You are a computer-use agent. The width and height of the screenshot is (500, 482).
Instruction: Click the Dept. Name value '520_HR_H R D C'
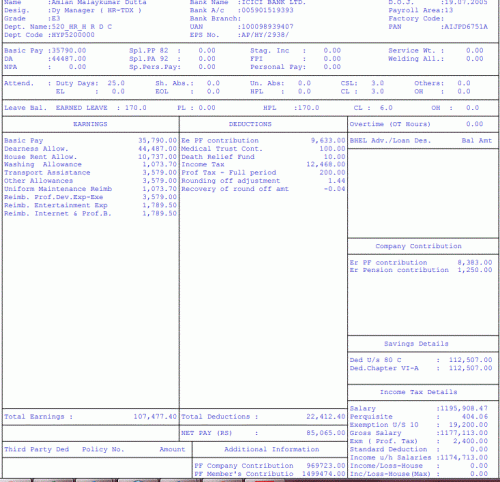(82, 27)
